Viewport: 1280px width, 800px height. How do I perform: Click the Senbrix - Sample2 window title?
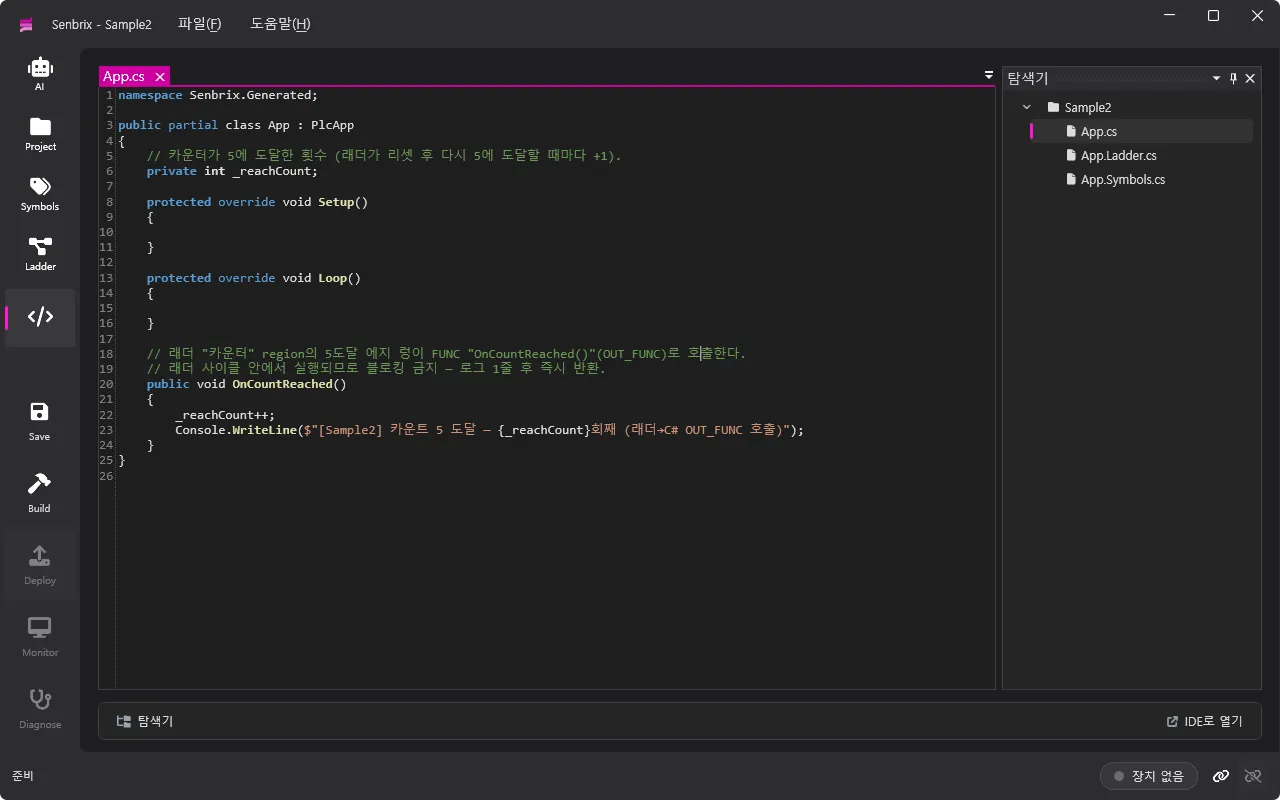(x=102, y=24)
